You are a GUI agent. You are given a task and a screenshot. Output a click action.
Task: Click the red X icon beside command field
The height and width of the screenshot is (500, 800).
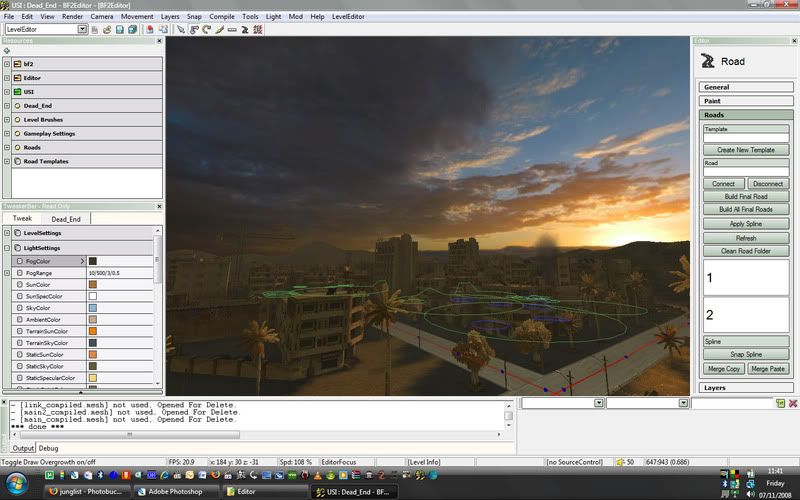793,403
